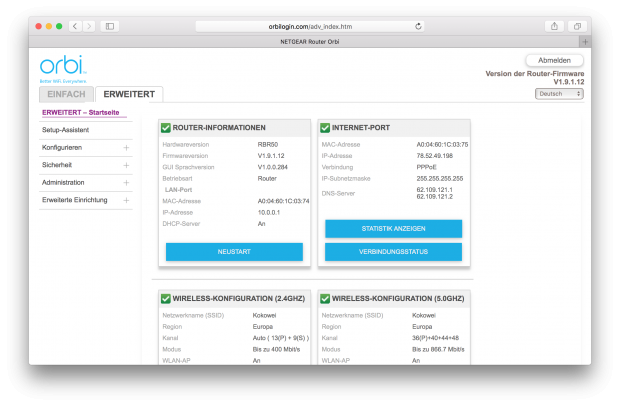The height and width of the screenshot is (406, 620).
Task: Open ERWEITERT – Startseite menu item
Action: click(x=81, y=113)
